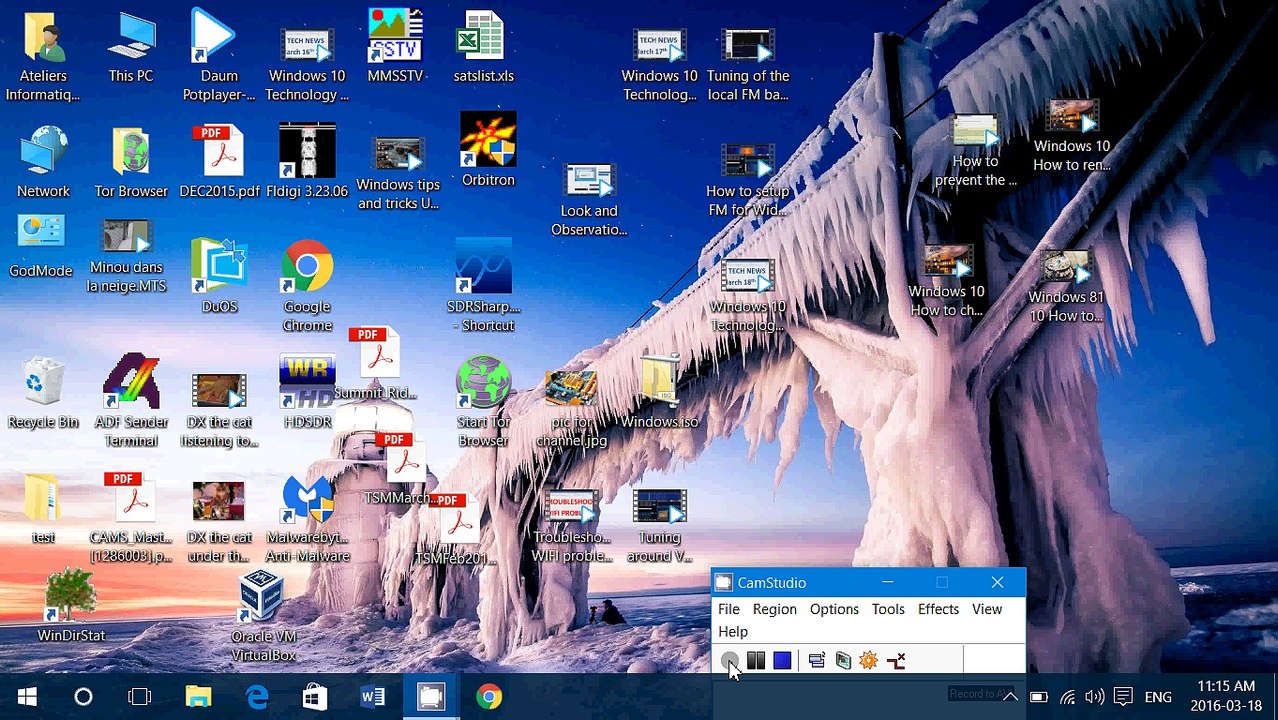Open the CamStudio Region menu
1278x720 pixels.
point(775,609)
